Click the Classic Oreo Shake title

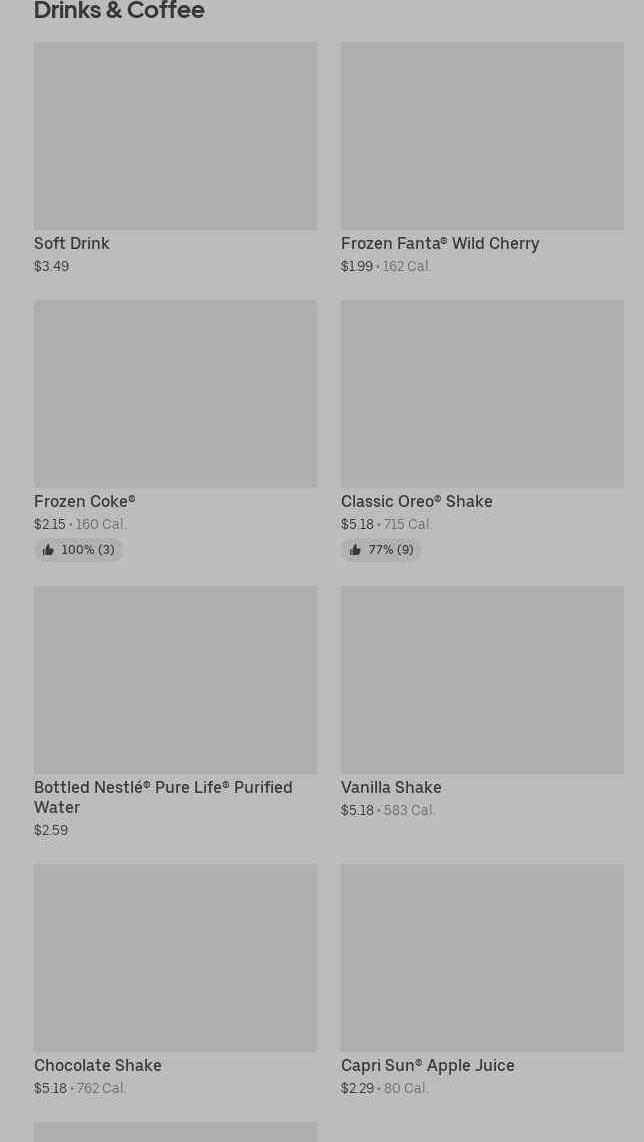417,501
